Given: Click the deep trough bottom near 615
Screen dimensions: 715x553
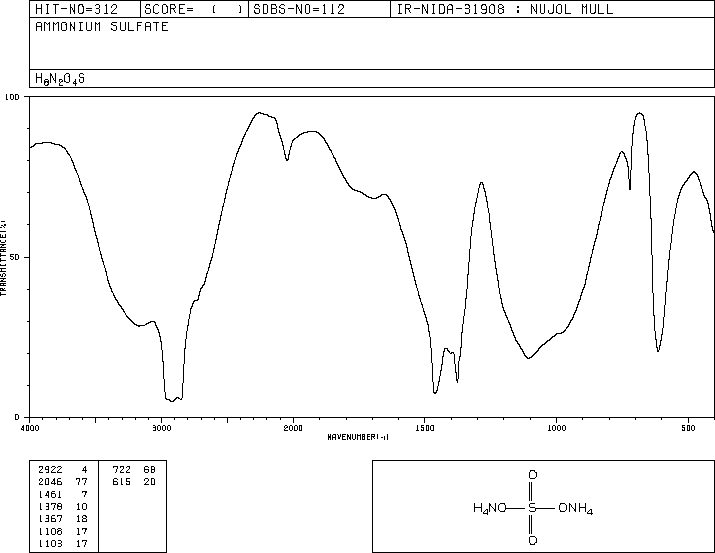Looking at the screenshot, I should pyautogui.click(x=658, y=350).
